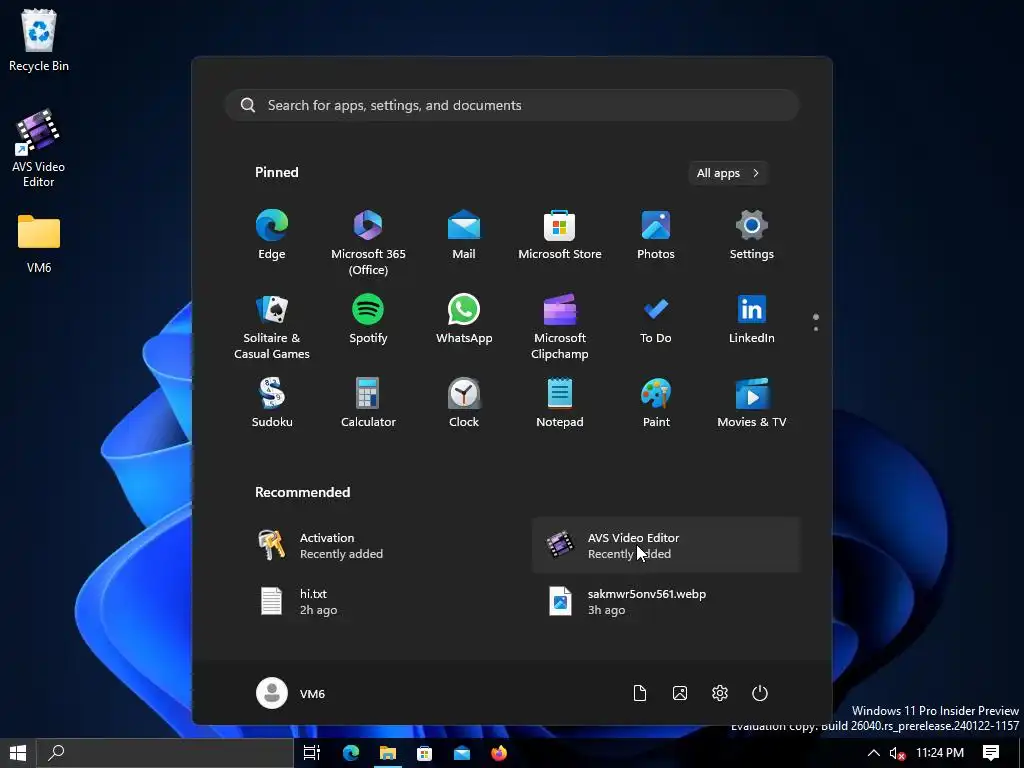This screenshot has width=1024, height=768.
Task: Open Paint
Action: 656,403
